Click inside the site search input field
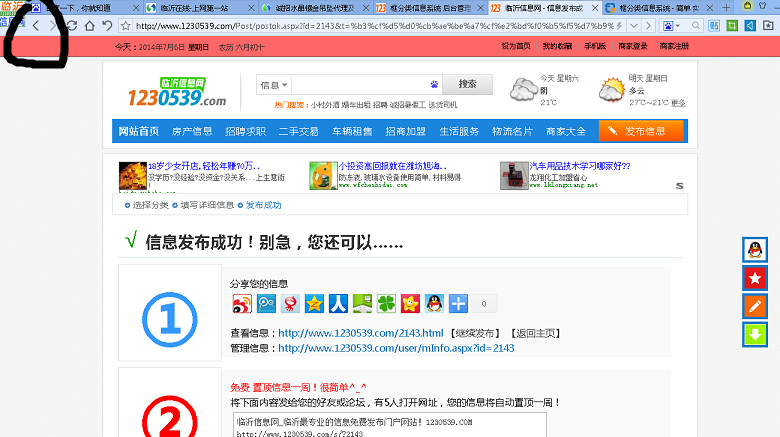Image resolution: width=780 pixels, height=437 pixels. tap(362, 85)
